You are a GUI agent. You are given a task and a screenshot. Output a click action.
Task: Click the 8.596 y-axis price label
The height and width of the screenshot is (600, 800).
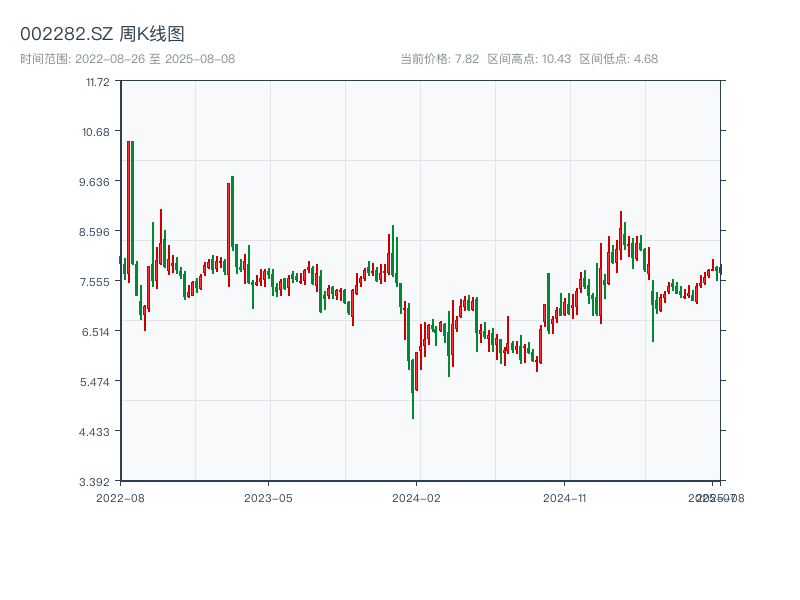(97, 232)
